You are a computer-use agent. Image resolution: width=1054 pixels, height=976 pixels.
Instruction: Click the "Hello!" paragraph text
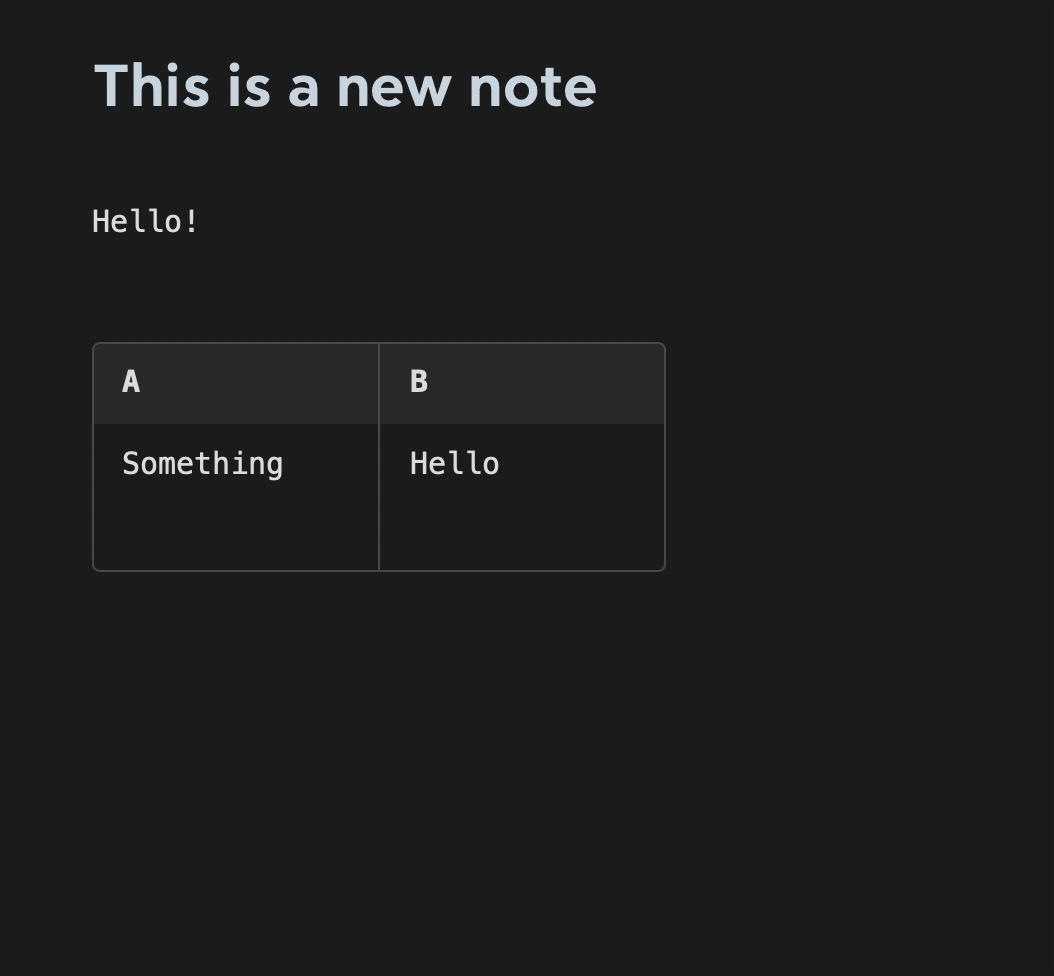pos(145,222)
